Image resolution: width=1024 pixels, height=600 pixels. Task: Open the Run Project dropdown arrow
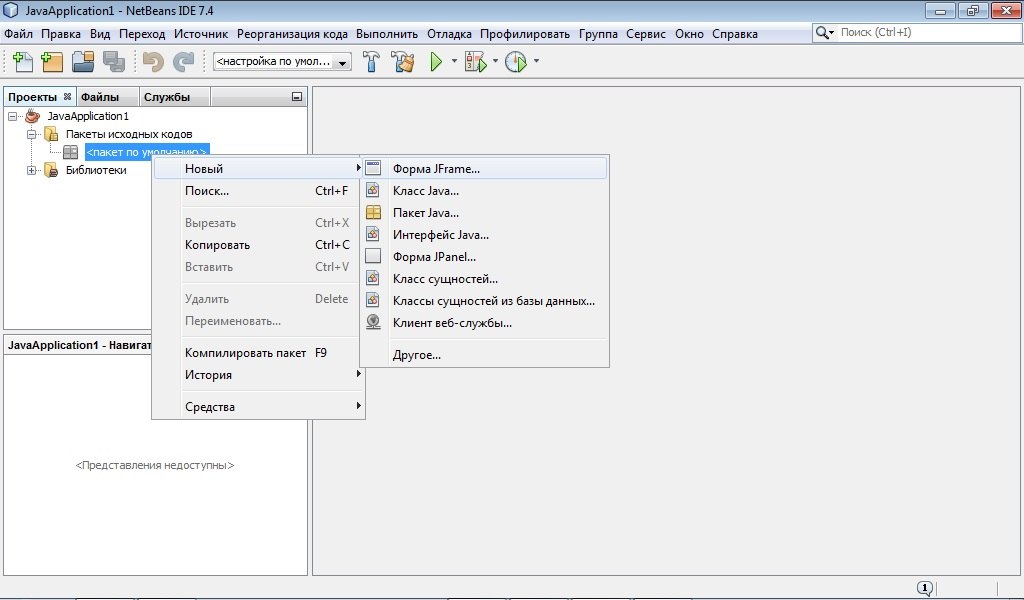(x=454, y=61)
